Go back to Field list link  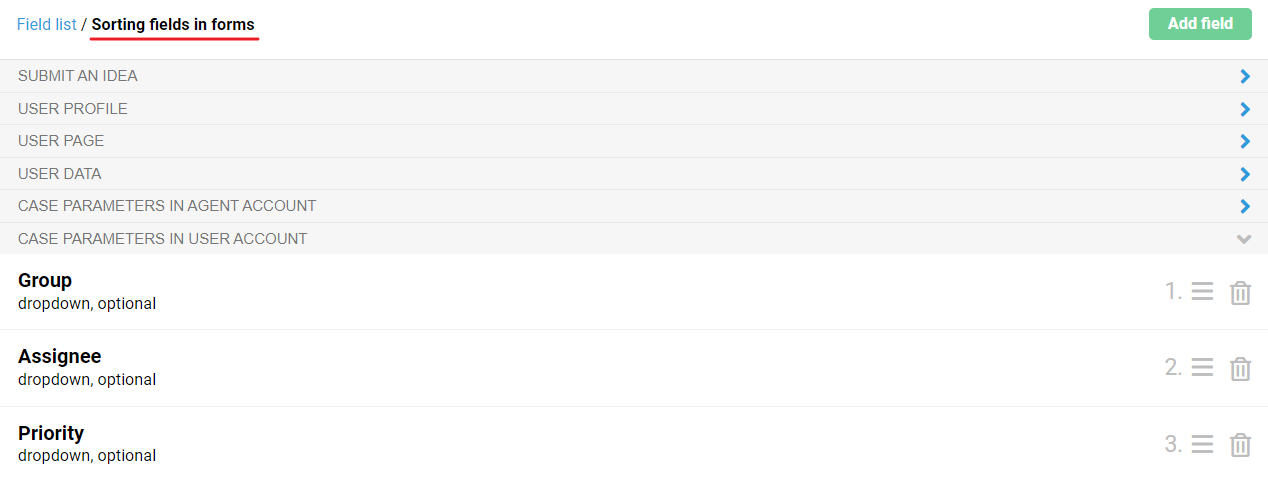tap(46, 24)
